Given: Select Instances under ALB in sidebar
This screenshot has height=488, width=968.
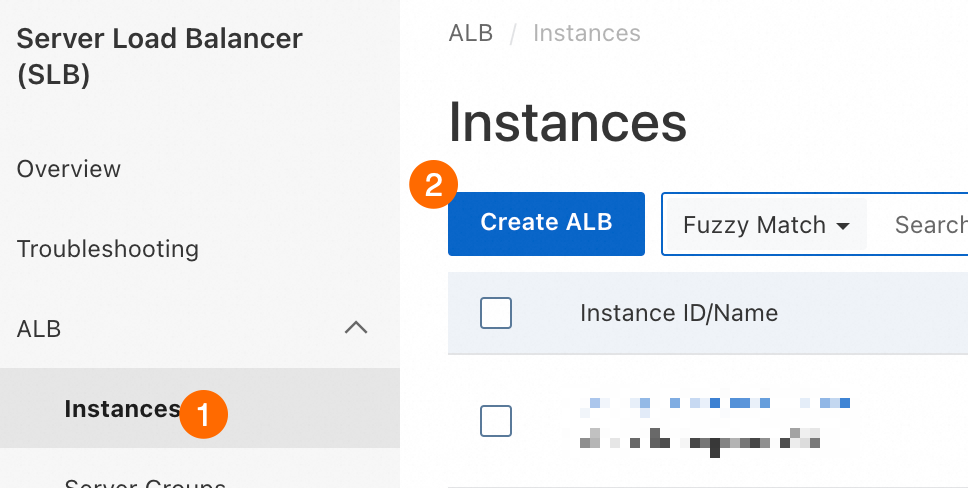Looking at the screenshot, I should (121, 408).
